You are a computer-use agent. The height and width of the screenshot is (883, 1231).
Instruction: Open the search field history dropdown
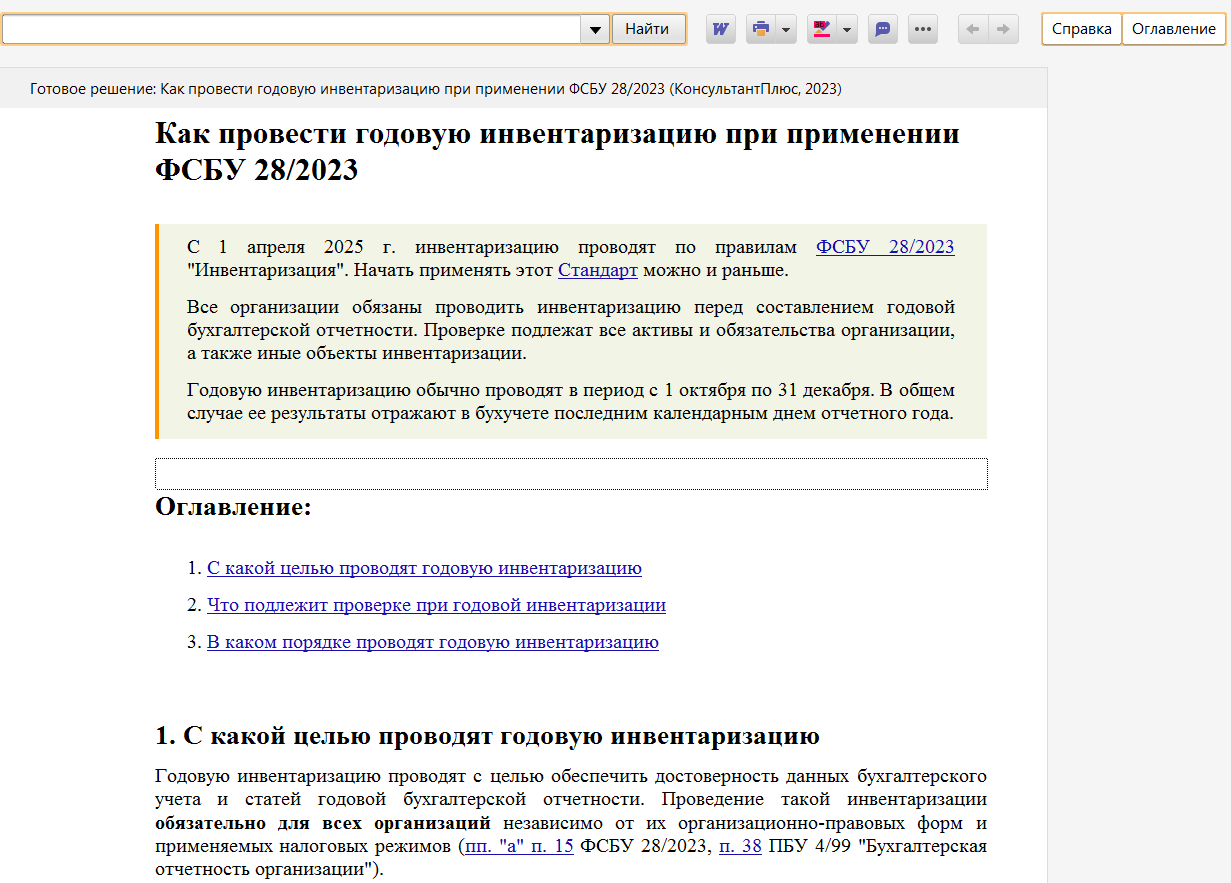pos(595,29)
